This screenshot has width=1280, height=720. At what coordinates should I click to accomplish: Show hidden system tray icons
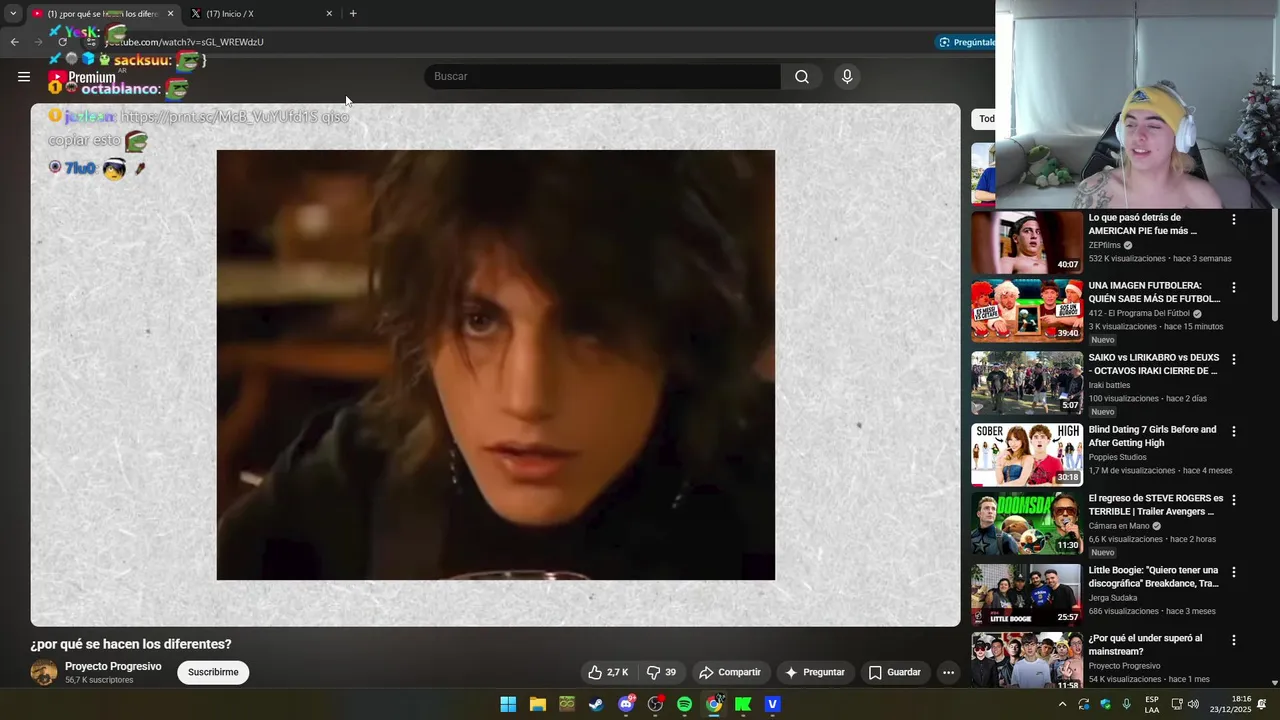coord(1062,704)
